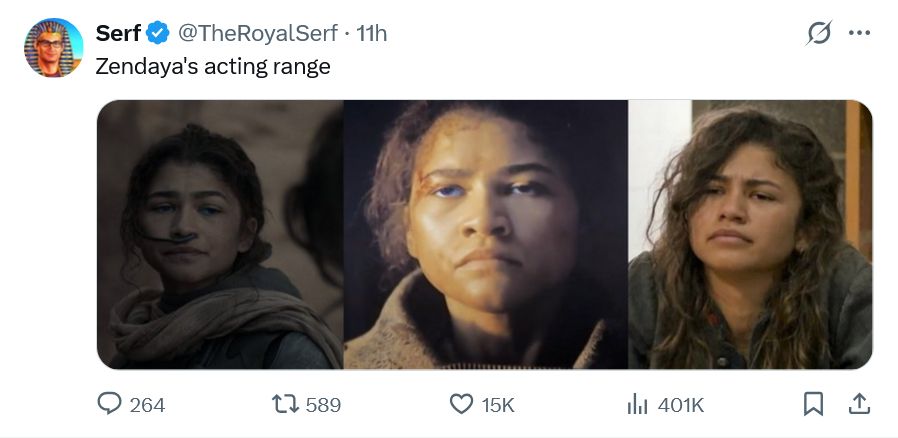
Task: Click the 264 replies count
Action: click(x=147, y=405)
